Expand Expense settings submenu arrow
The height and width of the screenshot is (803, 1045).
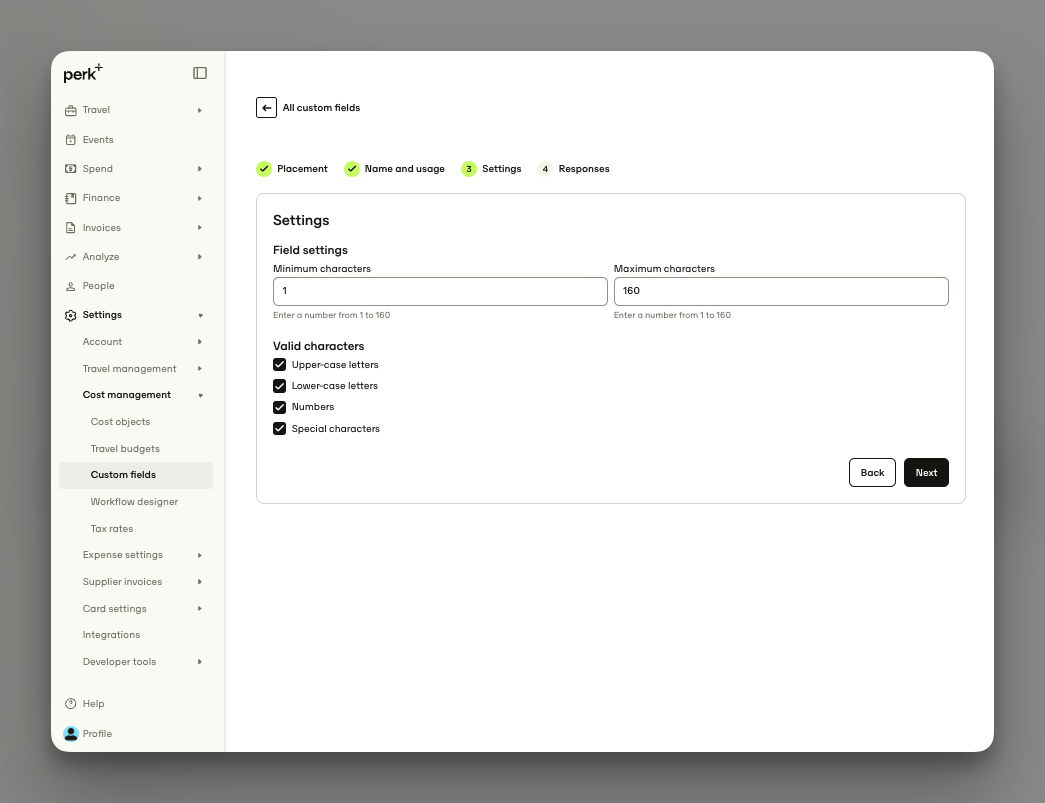click(x=200, y=555)
